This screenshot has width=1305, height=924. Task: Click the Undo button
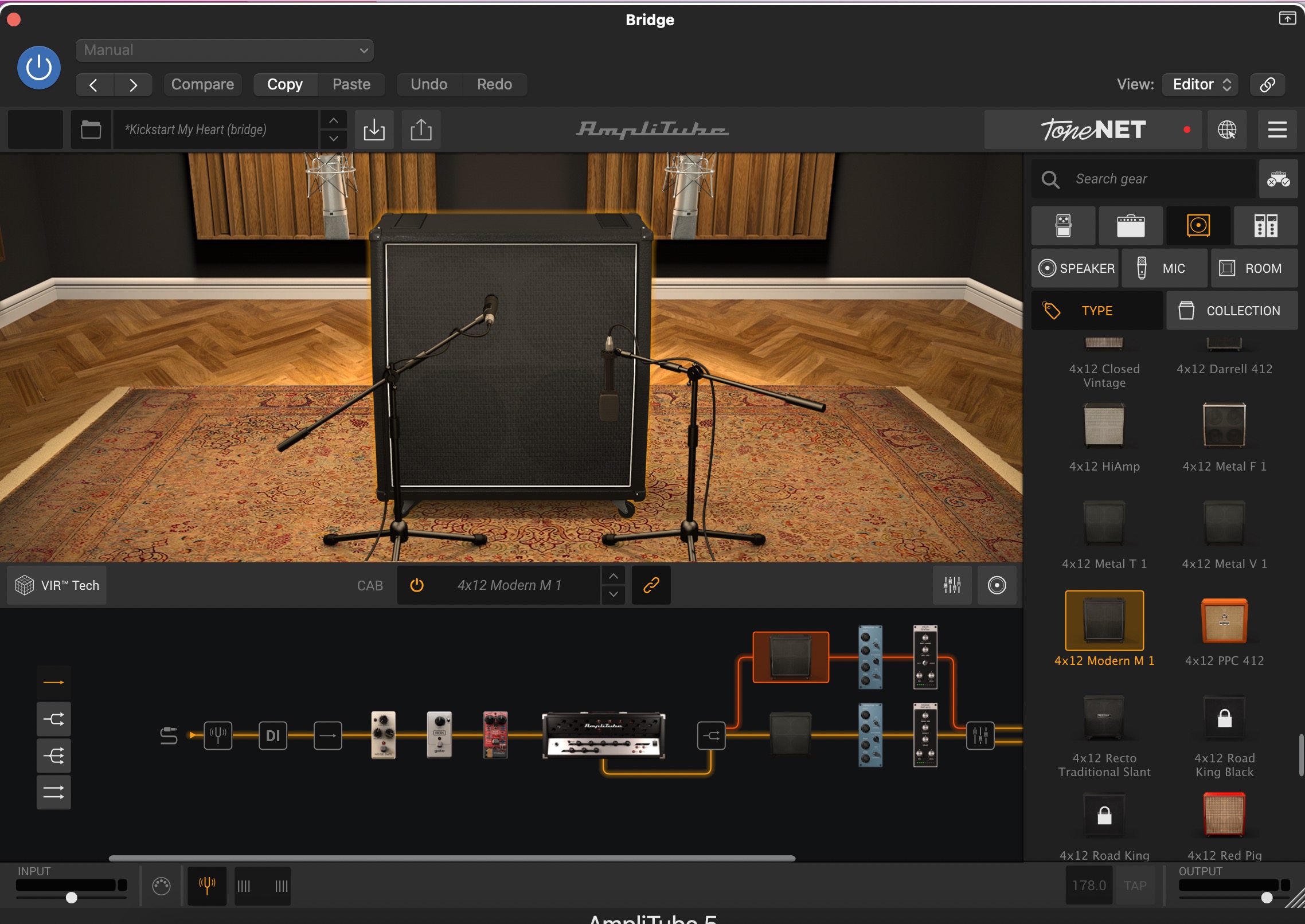pyautogui.click(x=429, y=84)
